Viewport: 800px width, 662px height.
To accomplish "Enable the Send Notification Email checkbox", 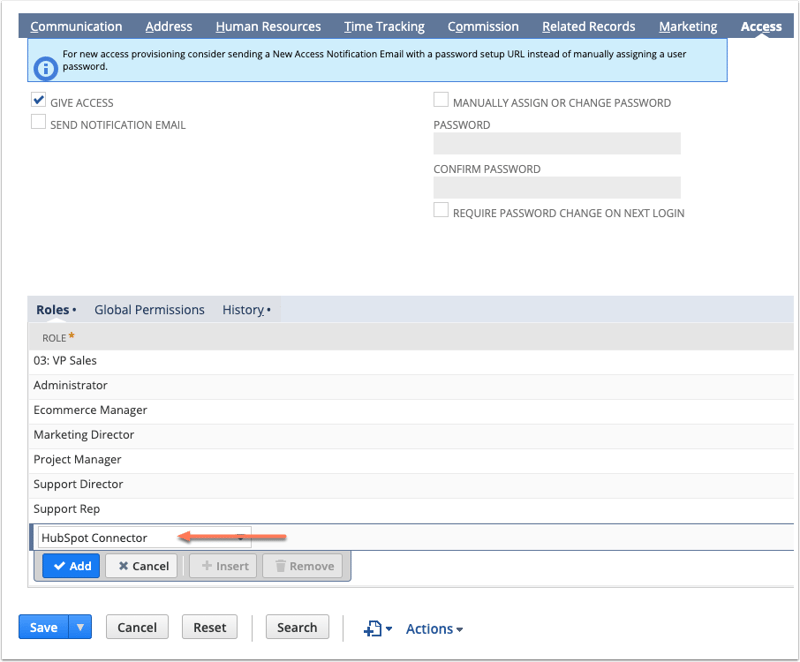I will [39, 123].
